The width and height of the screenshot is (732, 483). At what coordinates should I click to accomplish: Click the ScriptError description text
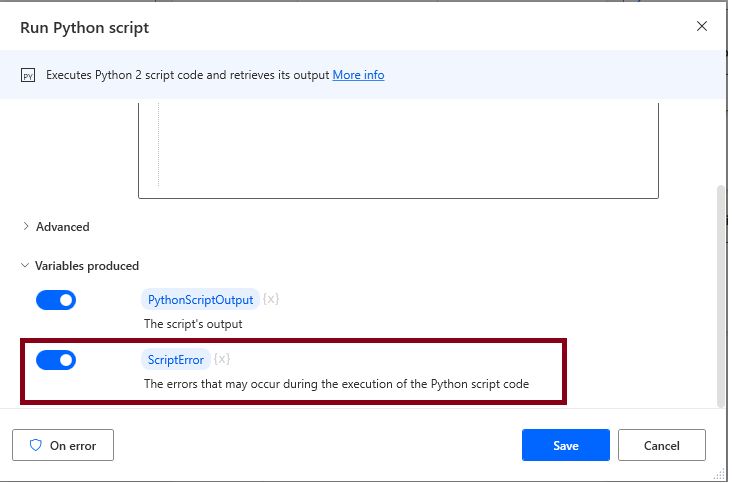pyautogui.click(x=336, y=384)
